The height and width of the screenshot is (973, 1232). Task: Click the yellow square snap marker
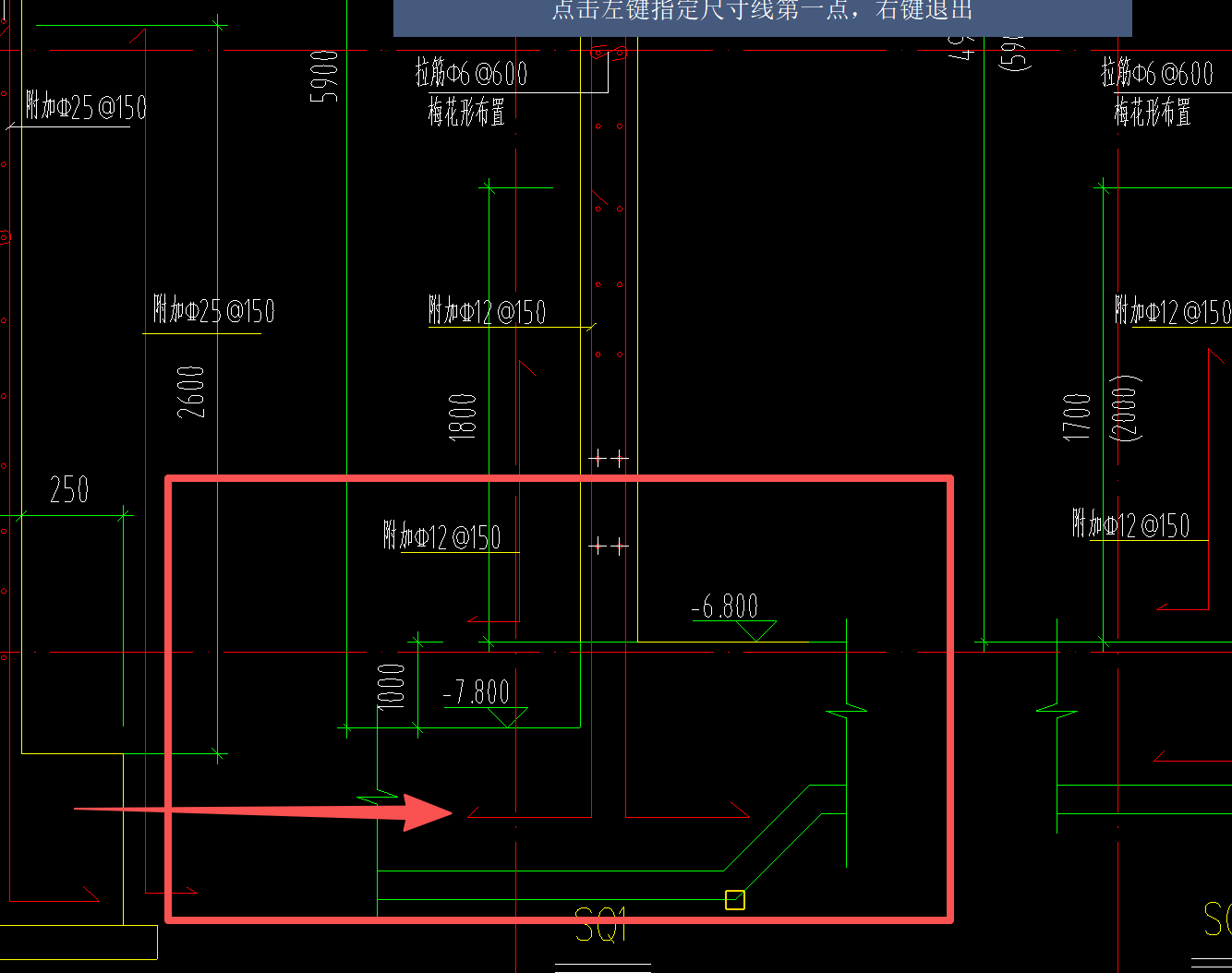coord(735,899)
